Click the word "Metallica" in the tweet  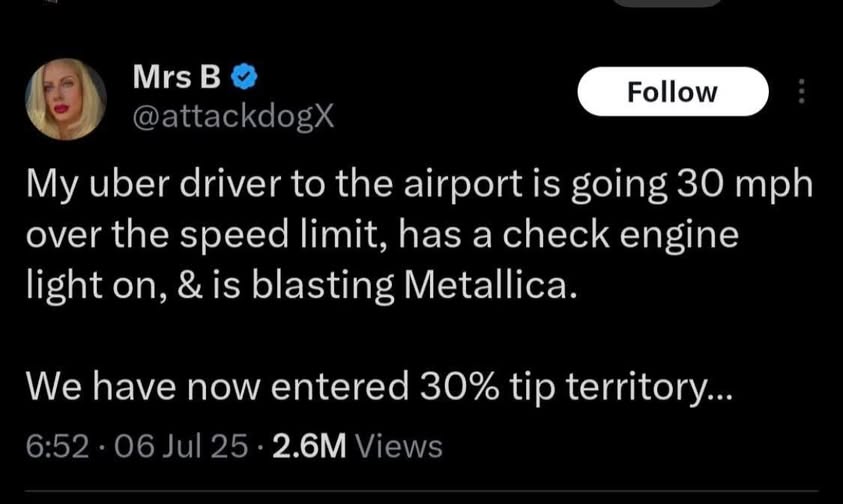point(489,286)
